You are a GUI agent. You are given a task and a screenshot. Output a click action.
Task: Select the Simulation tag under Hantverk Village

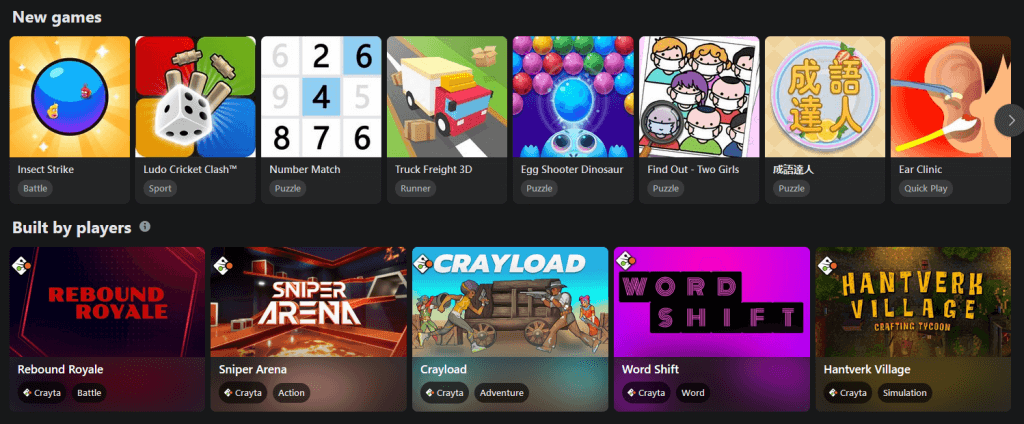pos(904,393)
